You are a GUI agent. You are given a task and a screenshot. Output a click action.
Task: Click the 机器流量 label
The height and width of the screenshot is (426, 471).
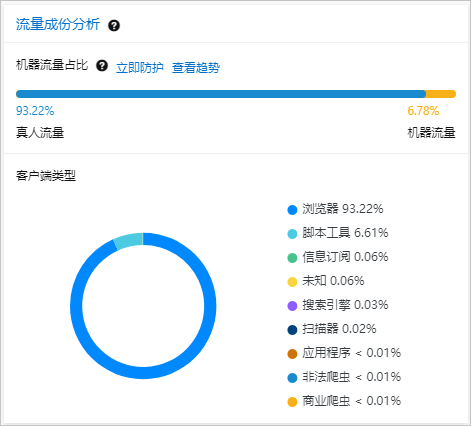[431, 133]
